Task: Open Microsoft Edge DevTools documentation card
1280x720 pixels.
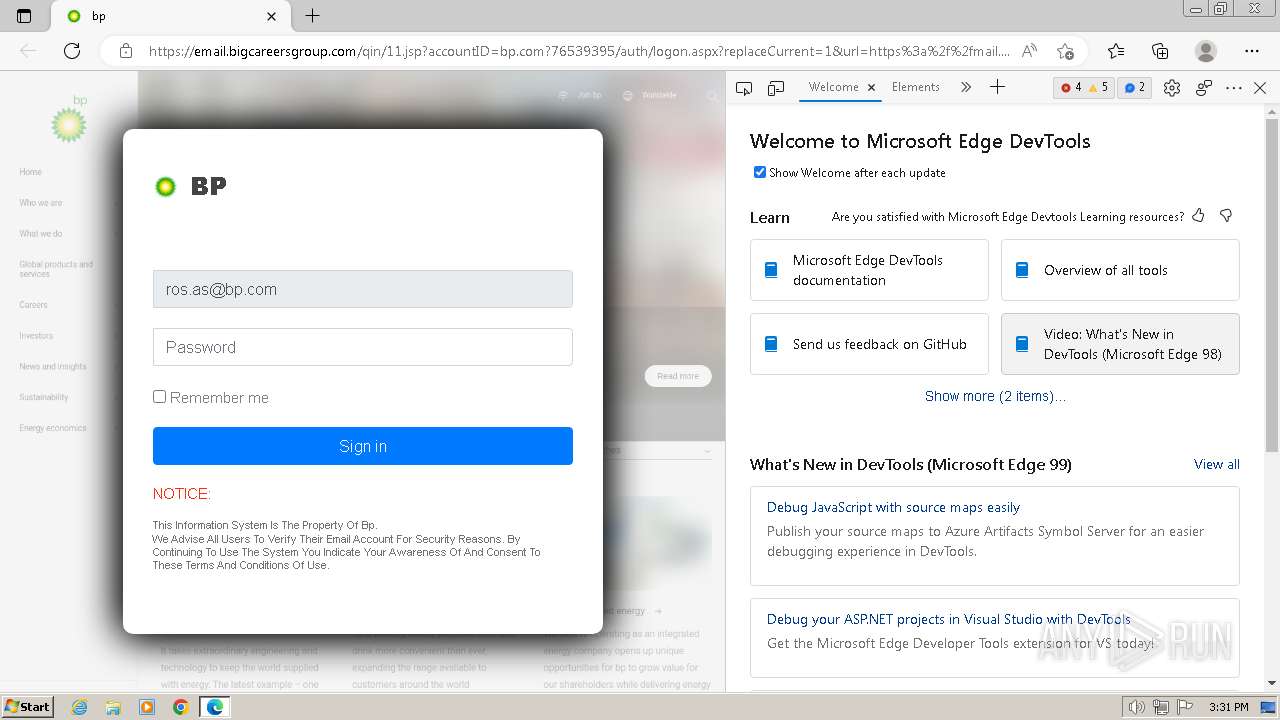Action: (x=869, y=270)
